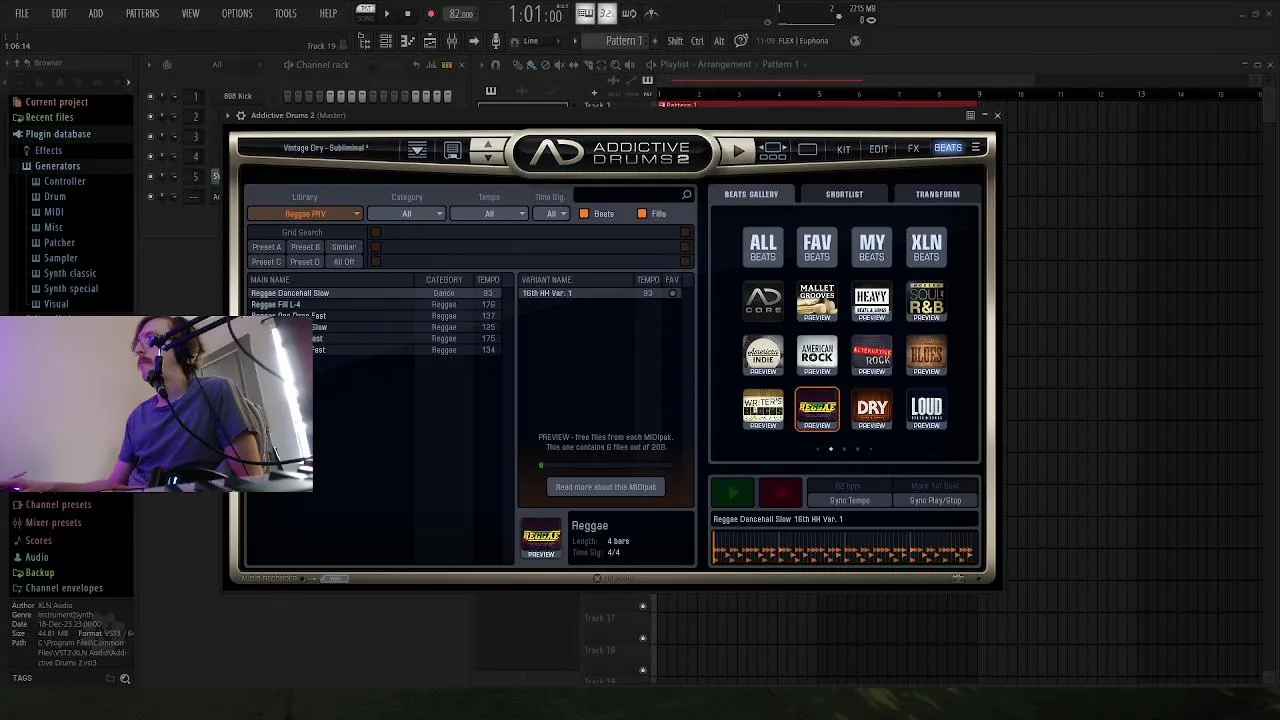Open the Pattern 1 selector

point(623,41)
